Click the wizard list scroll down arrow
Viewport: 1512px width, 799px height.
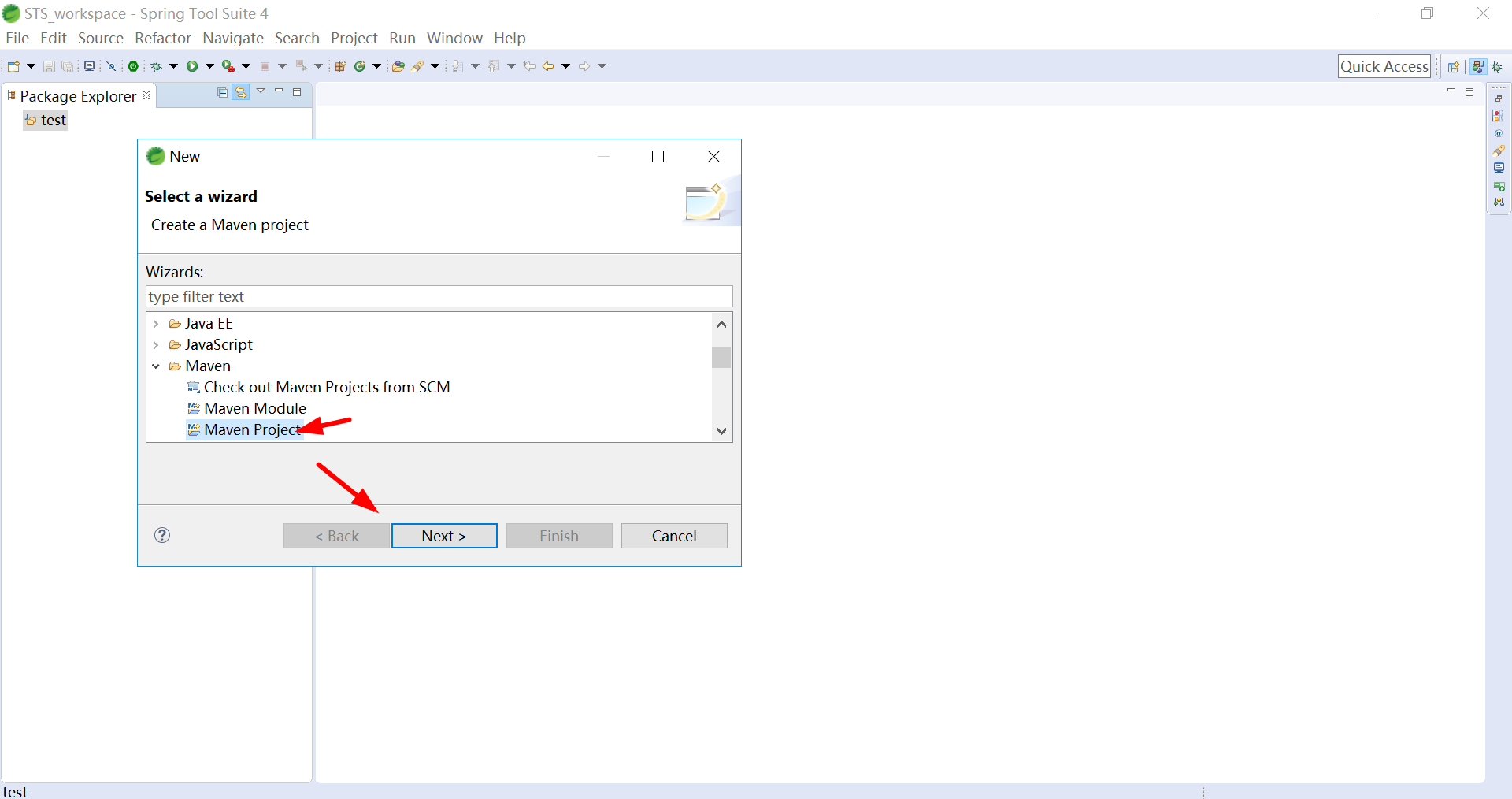(x=721, y=431)
